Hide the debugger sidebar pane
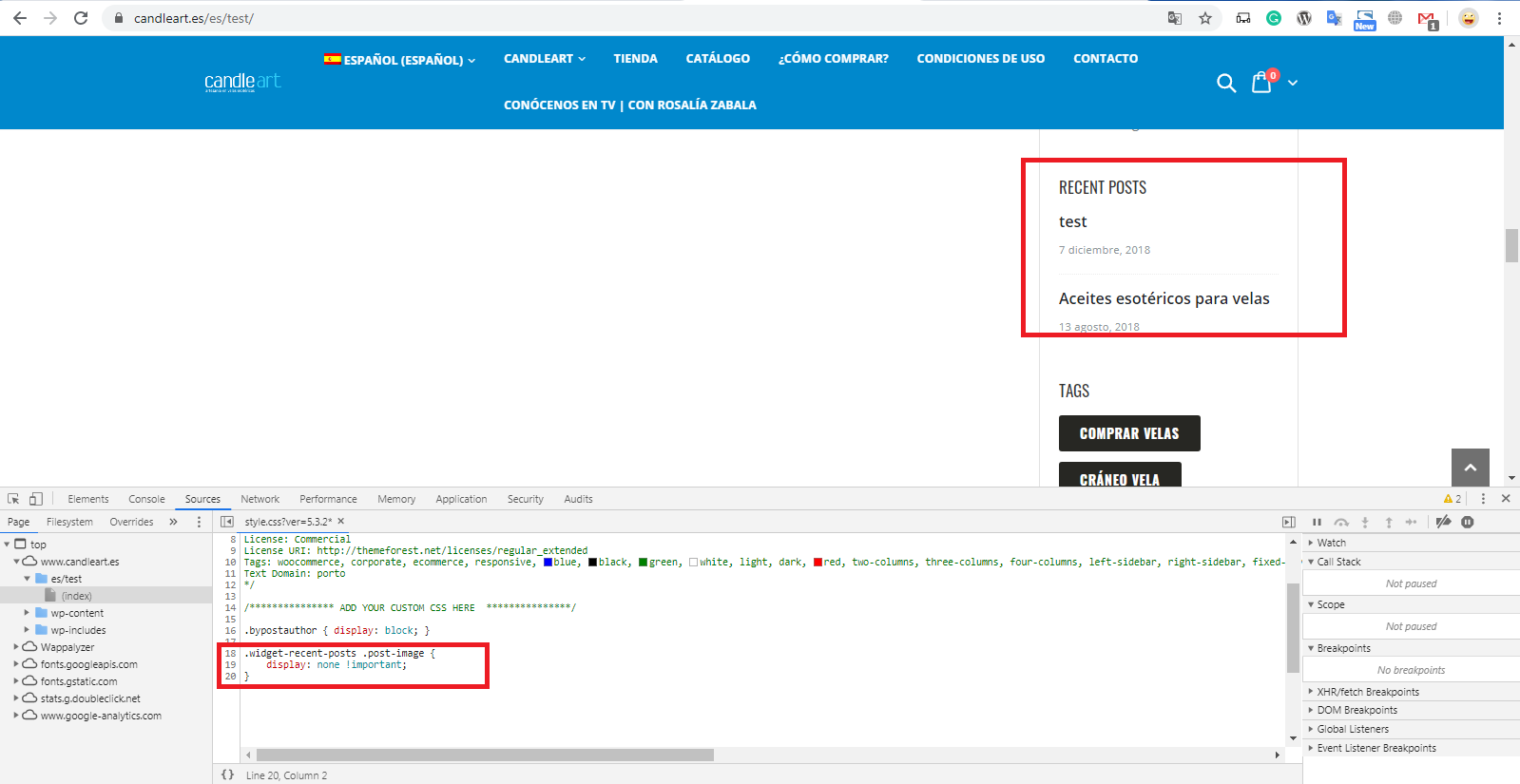 point(1288,522)
